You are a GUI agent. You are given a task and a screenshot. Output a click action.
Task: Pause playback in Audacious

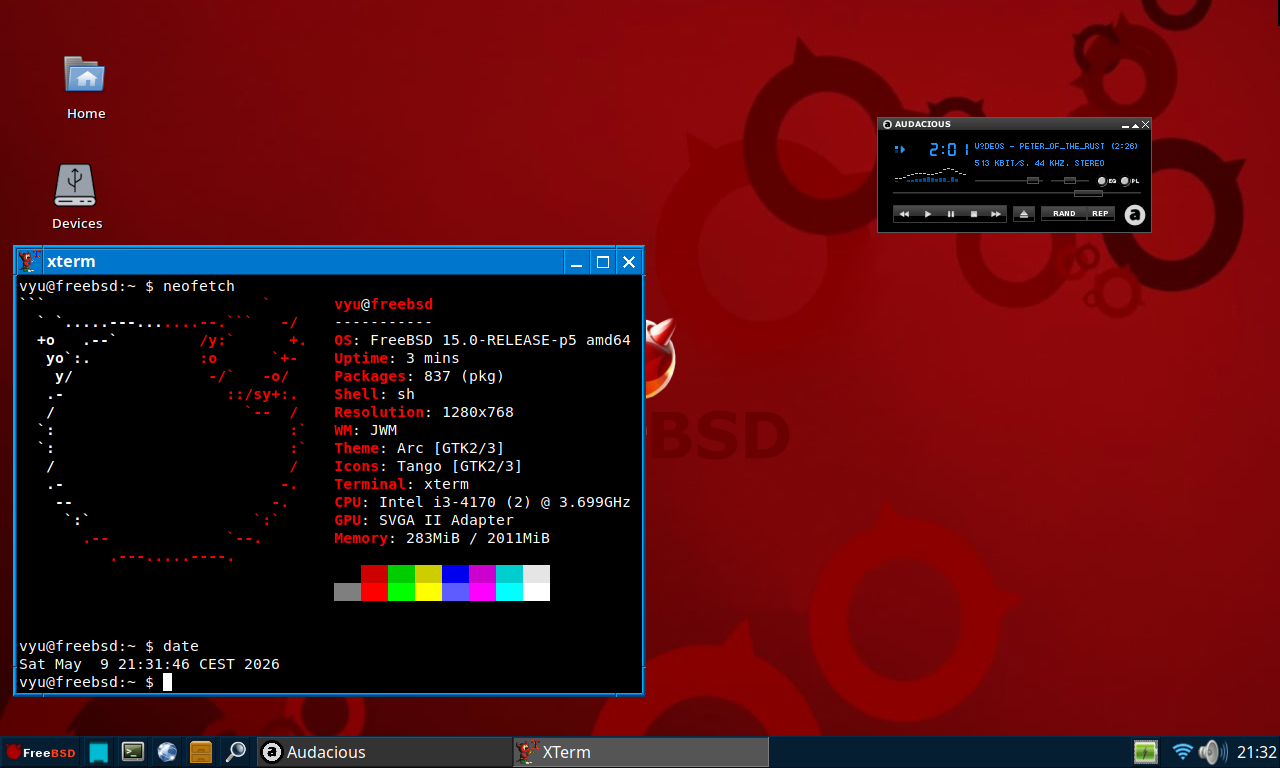coord(950,214)
